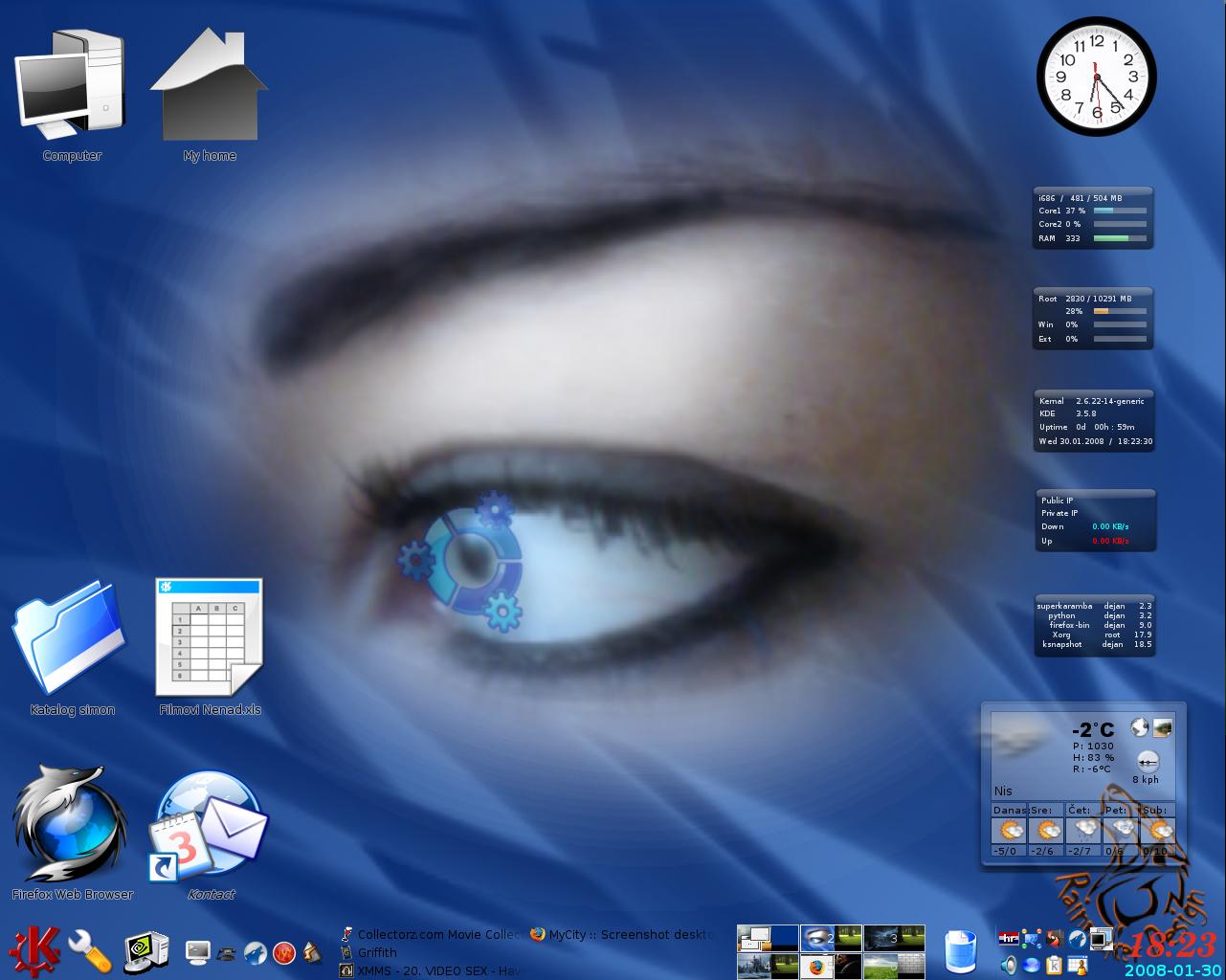Open the network connections tray icon
This screenshot has width=1226, height=980.
coord(1031,939)
